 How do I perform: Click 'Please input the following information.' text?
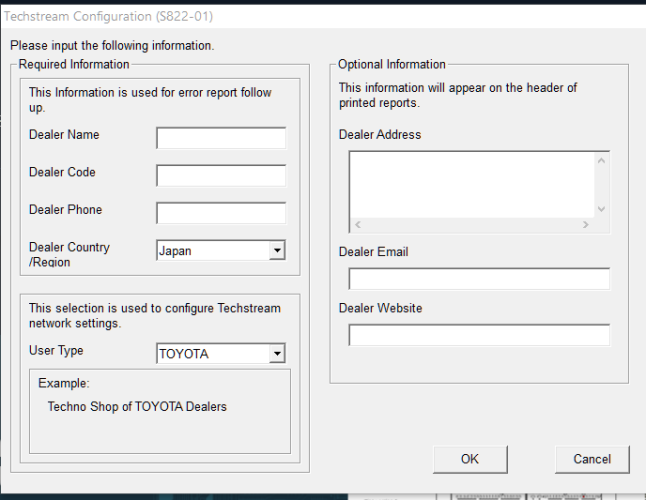[x=112, y=46]
